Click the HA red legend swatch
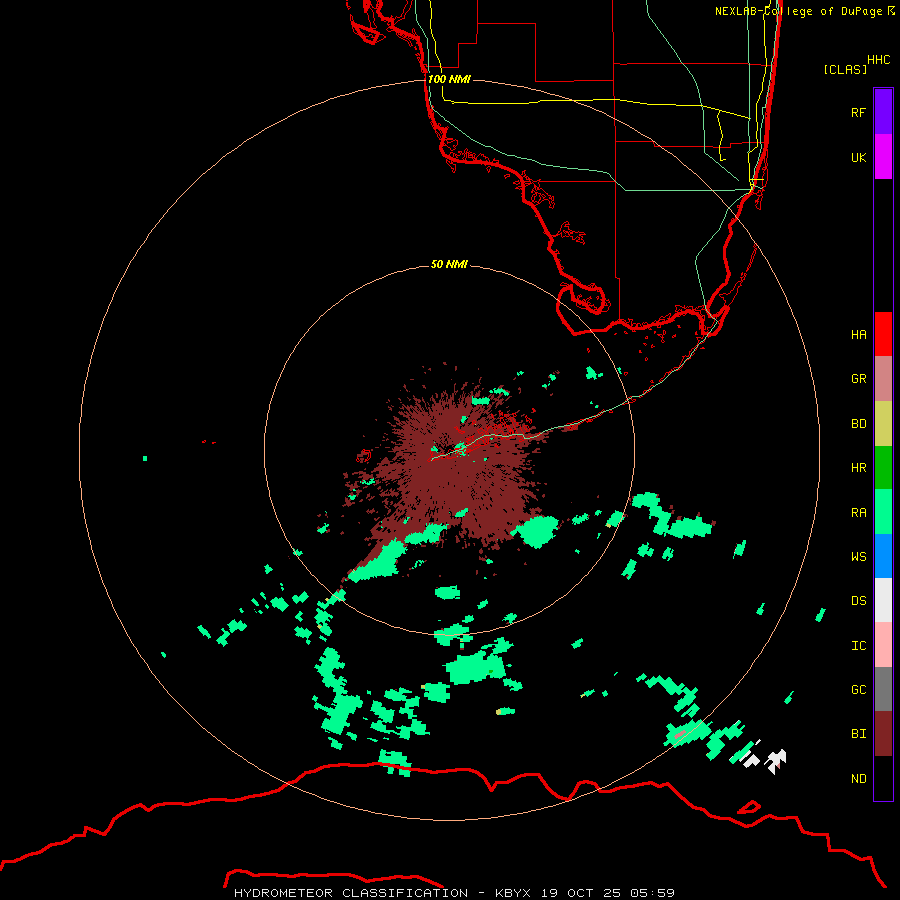The height and width of the screenshot is (900, 900). [x=883, y=334]
